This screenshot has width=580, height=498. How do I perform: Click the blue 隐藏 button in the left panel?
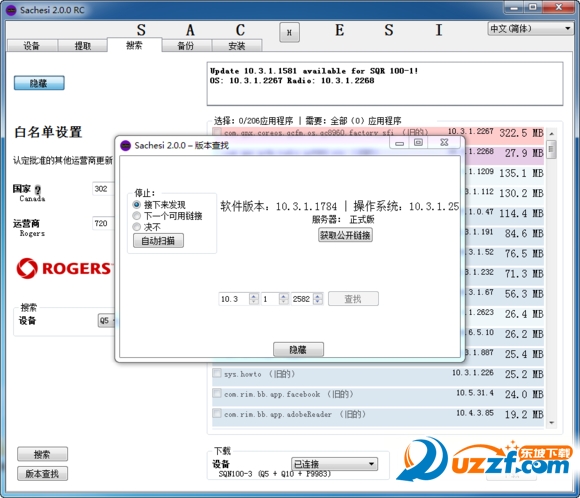[x=39, y=83]
